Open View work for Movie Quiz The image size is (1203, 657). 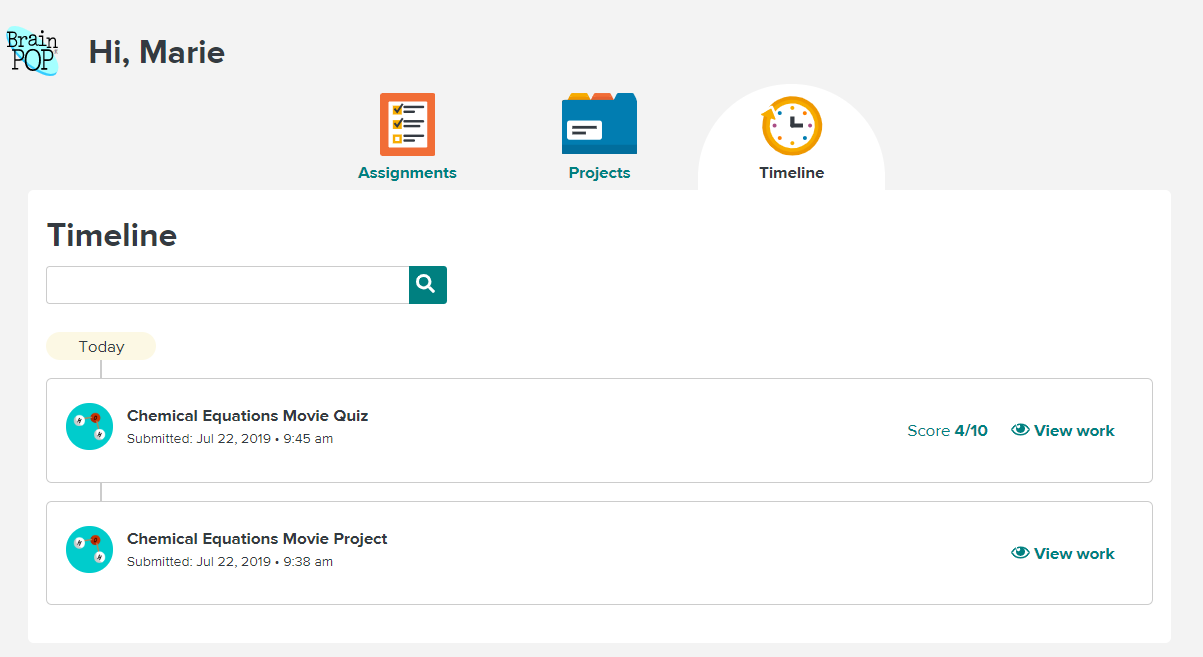(x=1073, y=431)
